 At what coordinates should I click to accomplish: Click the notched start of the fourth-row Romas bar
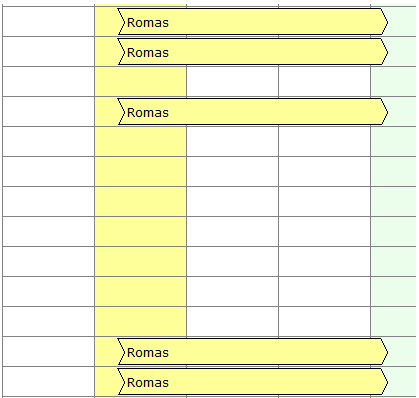[x=121, y=112]
